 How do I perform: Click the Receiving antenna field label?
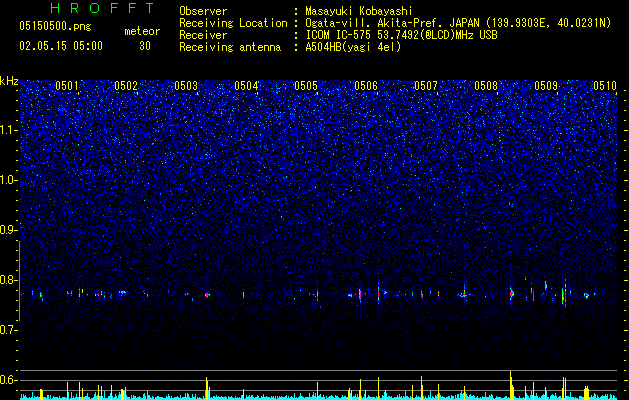pos(230,47)
